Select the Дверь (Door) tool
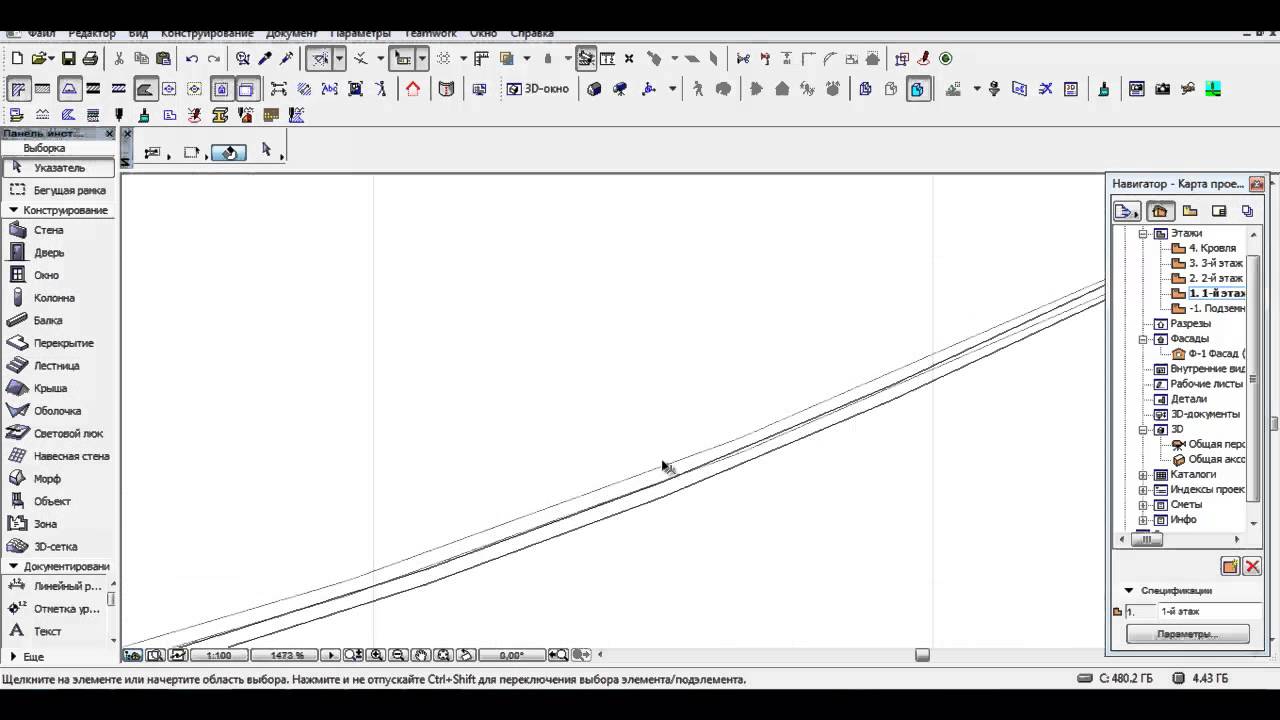This screenshot has height=720, width=1280. click(x=58, y=253)
